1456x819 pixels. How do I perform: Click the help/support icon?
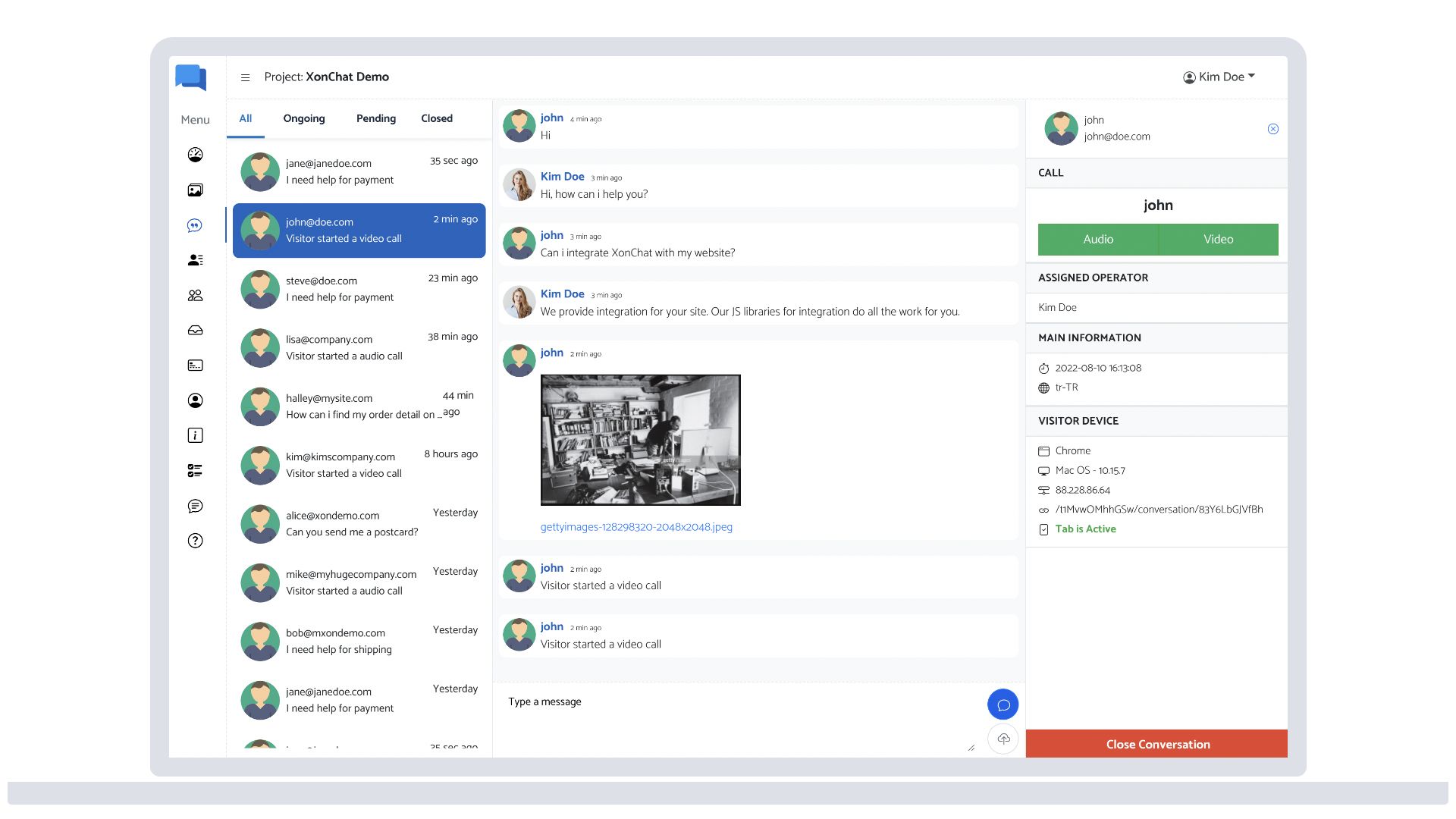(197, 540)
